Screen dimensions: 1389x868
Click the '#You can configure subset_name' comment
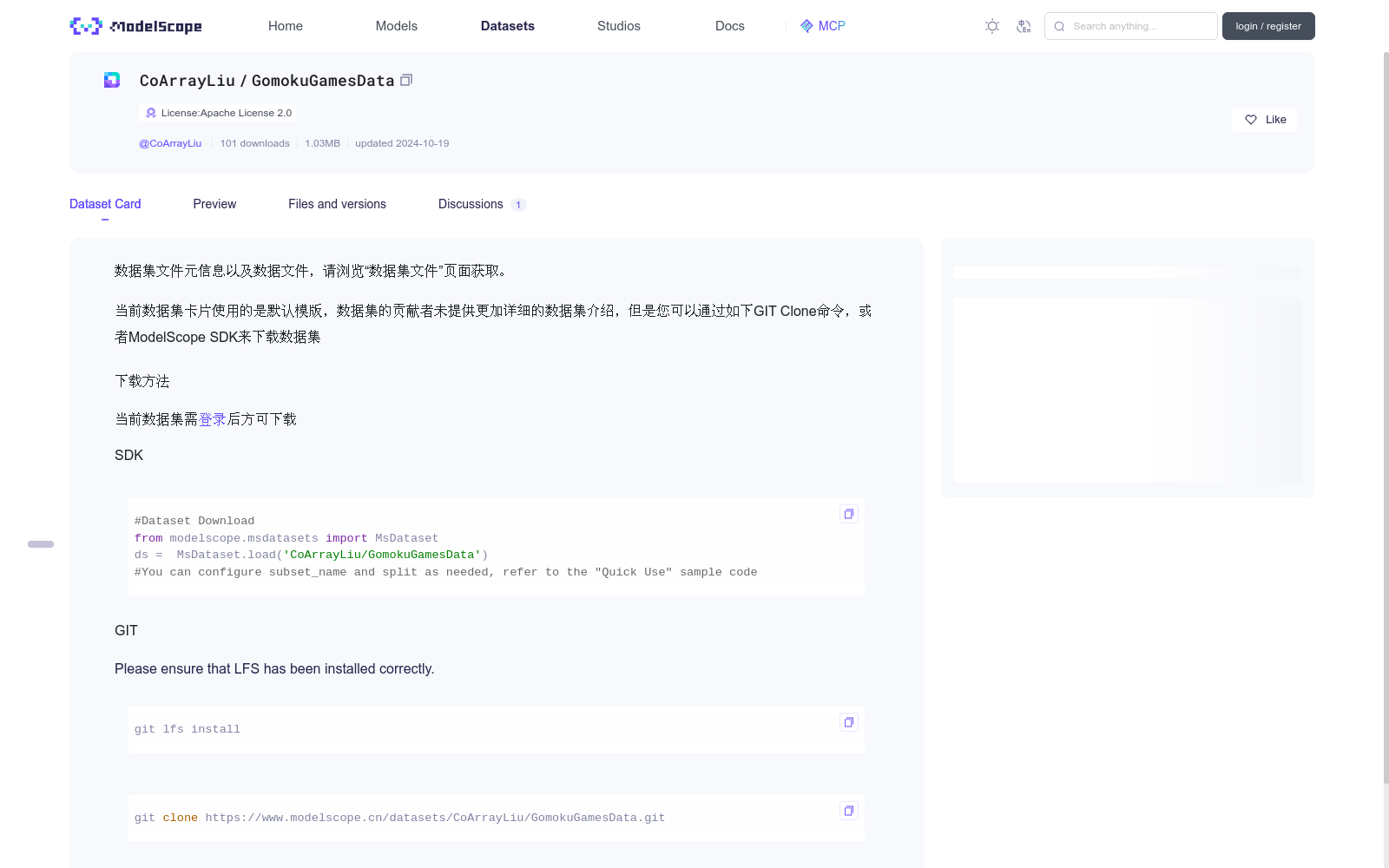[445, 572]
